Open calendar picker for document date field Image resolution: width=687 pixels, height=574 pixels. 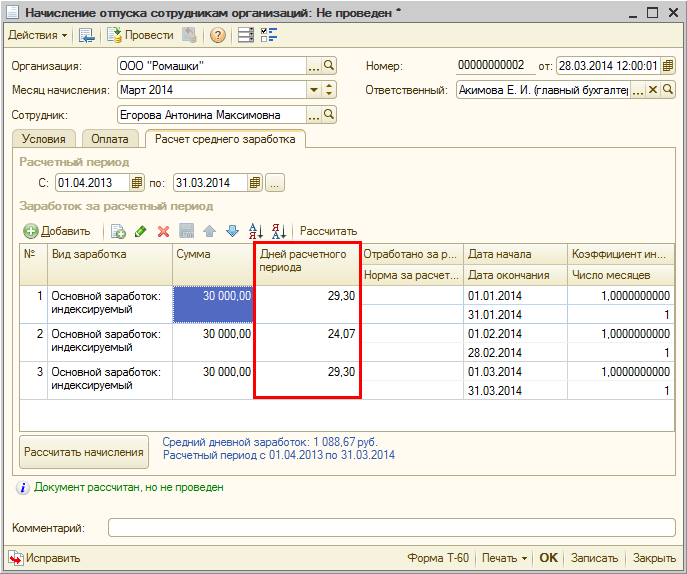click(668, 66)
